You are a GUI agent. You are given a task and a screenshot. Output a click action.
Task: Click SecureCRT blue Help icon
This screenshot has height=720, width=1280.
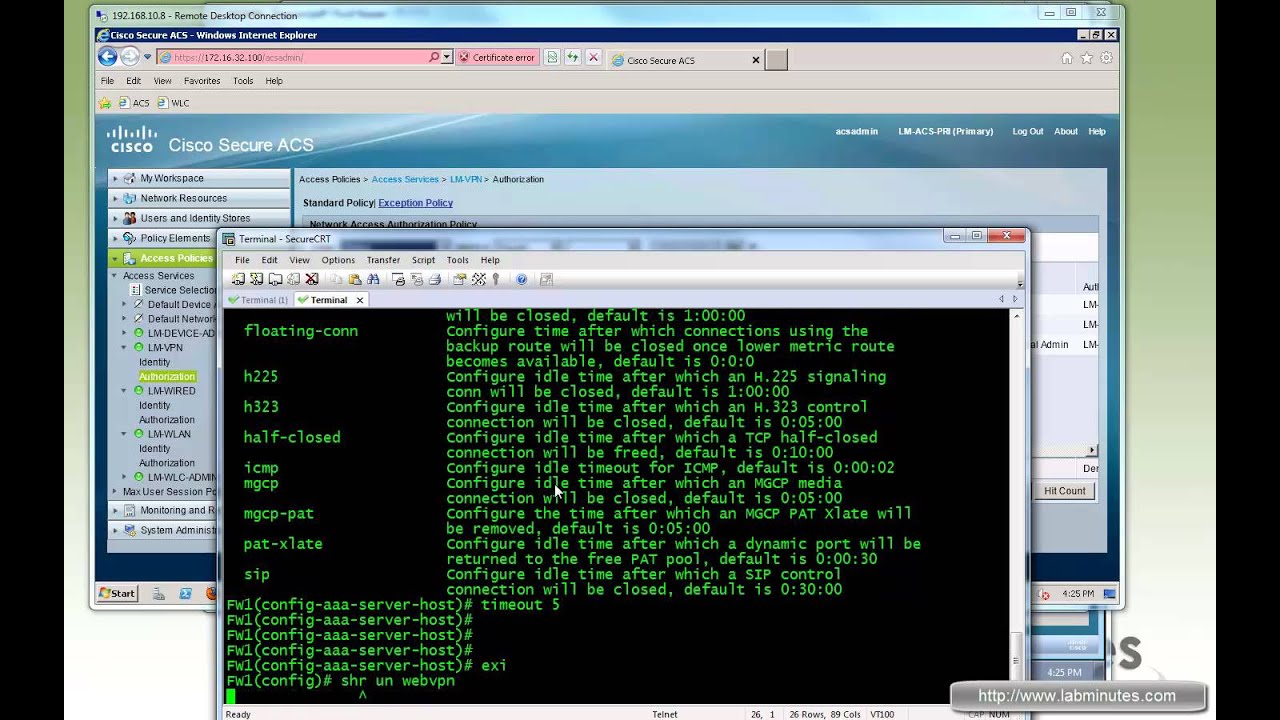tap(521, 279)
